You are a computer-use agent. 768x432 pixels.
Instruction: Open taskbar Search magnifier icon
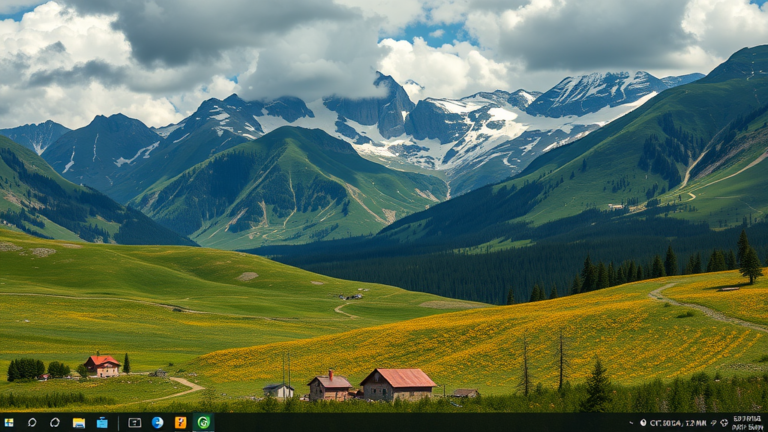32,423
